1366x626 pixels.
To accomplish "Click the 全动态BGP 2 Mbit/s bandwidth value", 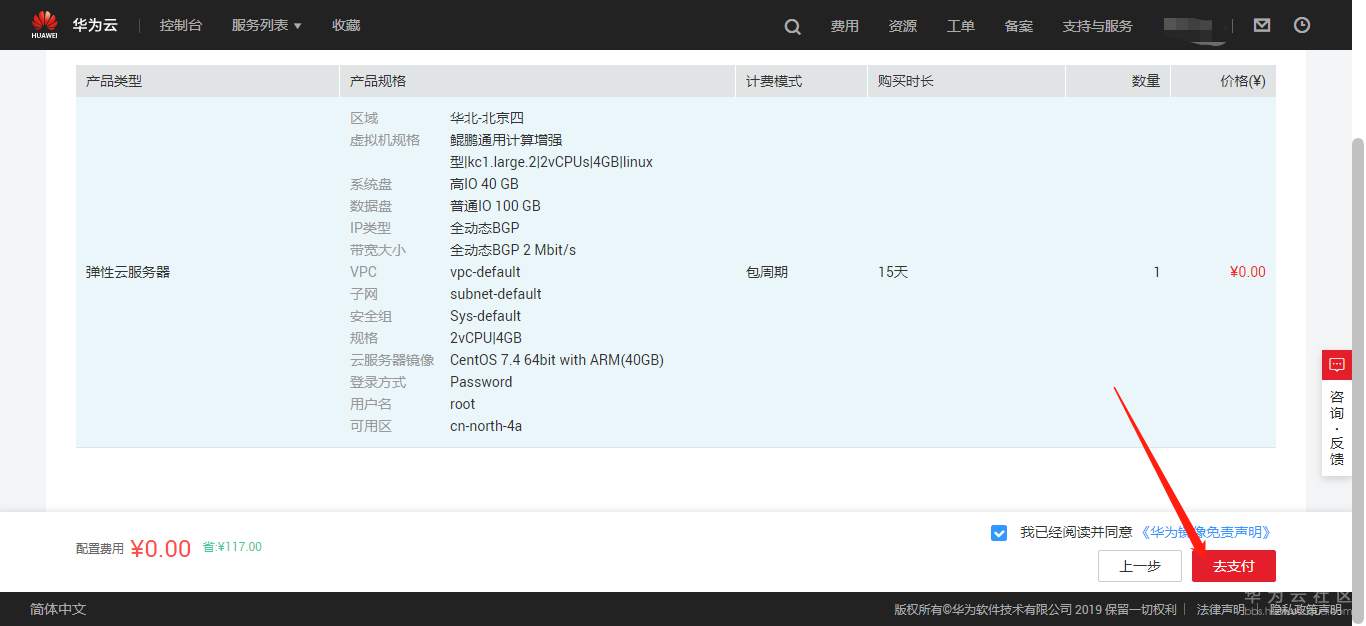I will [513, 250].
